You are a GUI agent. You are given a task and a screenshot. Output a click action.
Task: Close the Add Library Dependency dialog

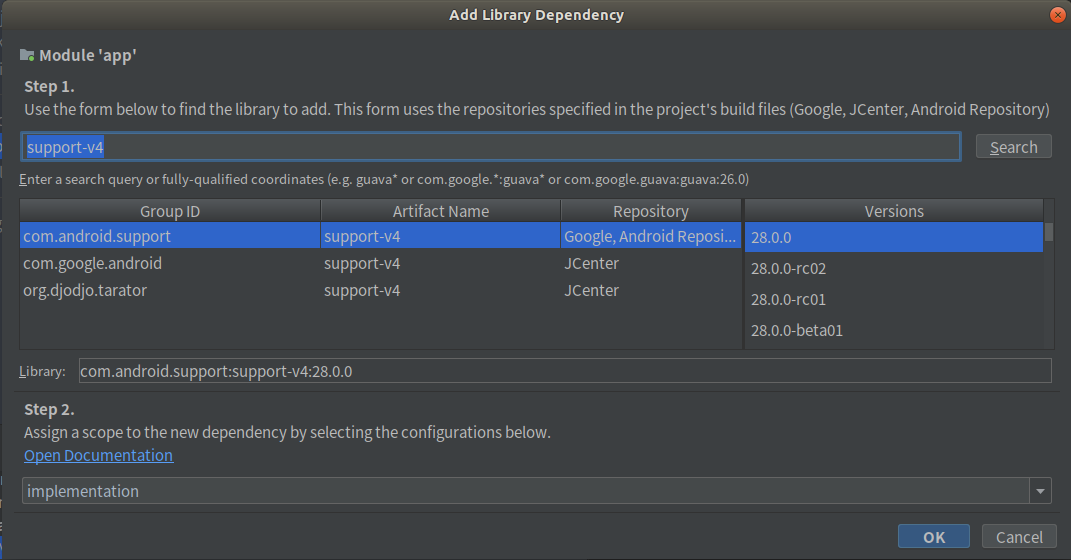pyautogui.click(x=1057, y=15)
